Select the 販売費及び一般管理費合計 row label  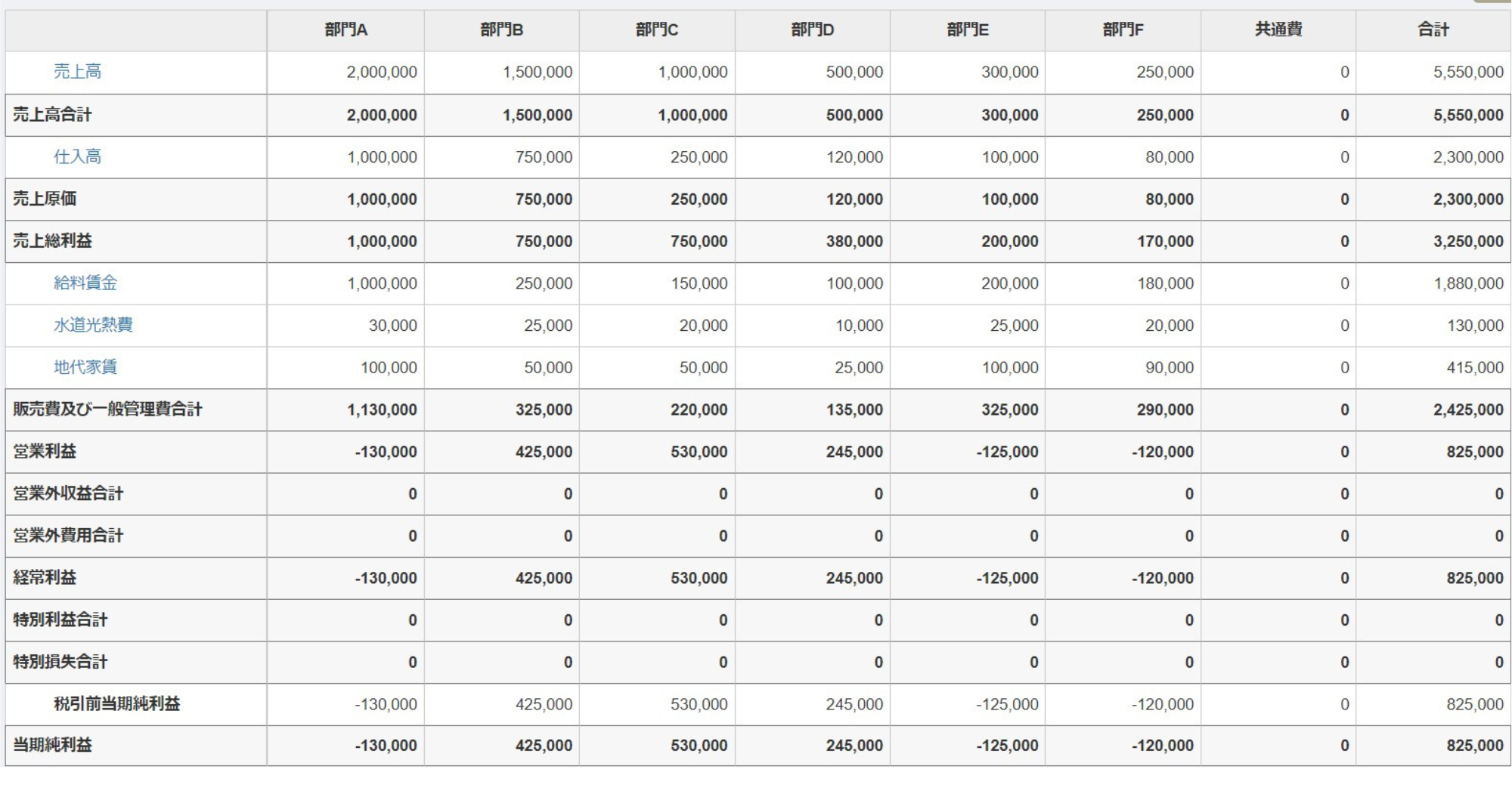(x=107, y=409)
